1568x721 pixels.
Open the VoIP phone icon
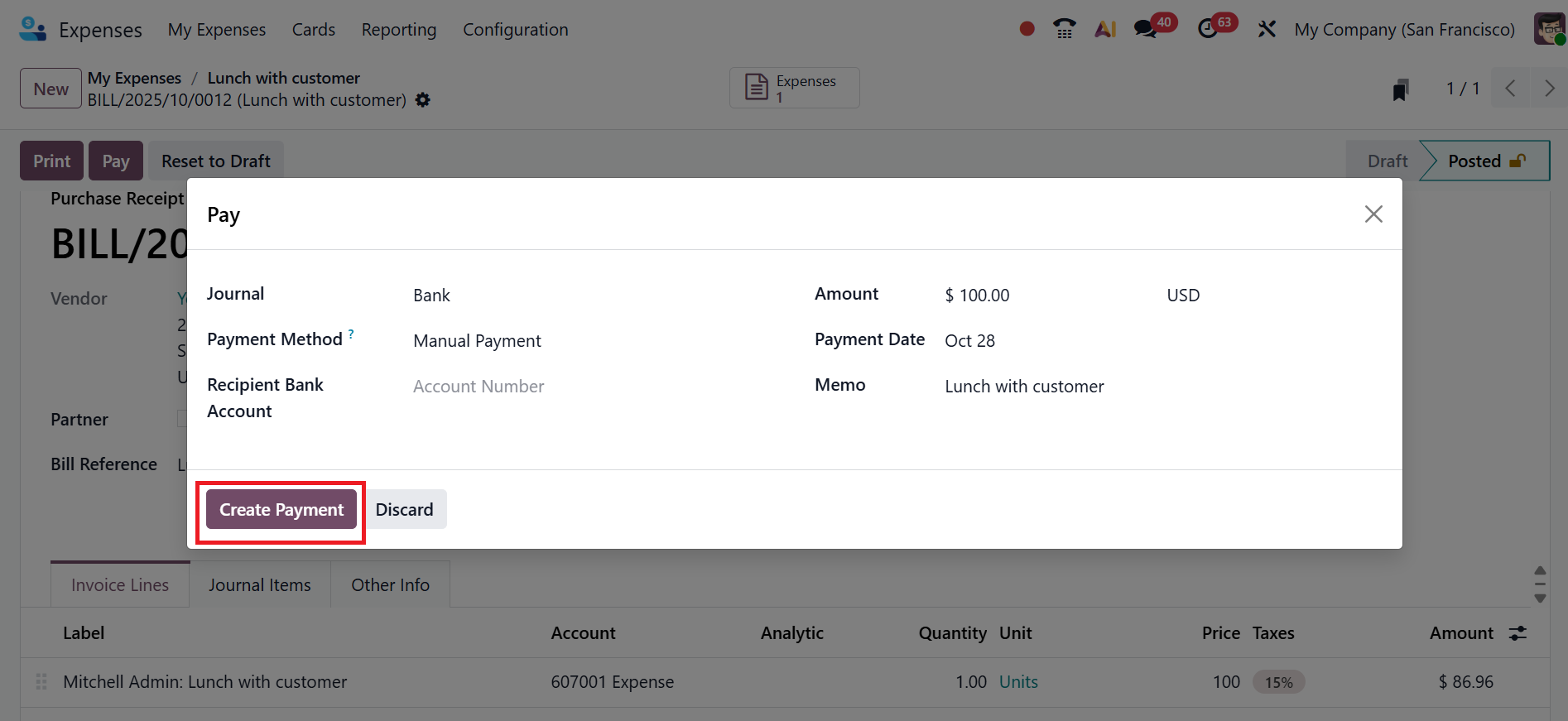(x=1065, y=29)
